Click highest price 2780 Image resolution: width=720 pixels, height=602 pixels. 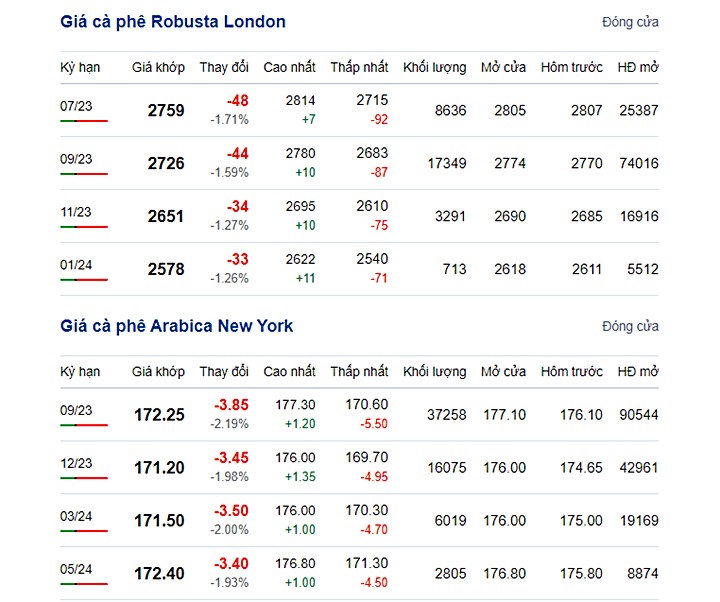[x=300, y=153]
